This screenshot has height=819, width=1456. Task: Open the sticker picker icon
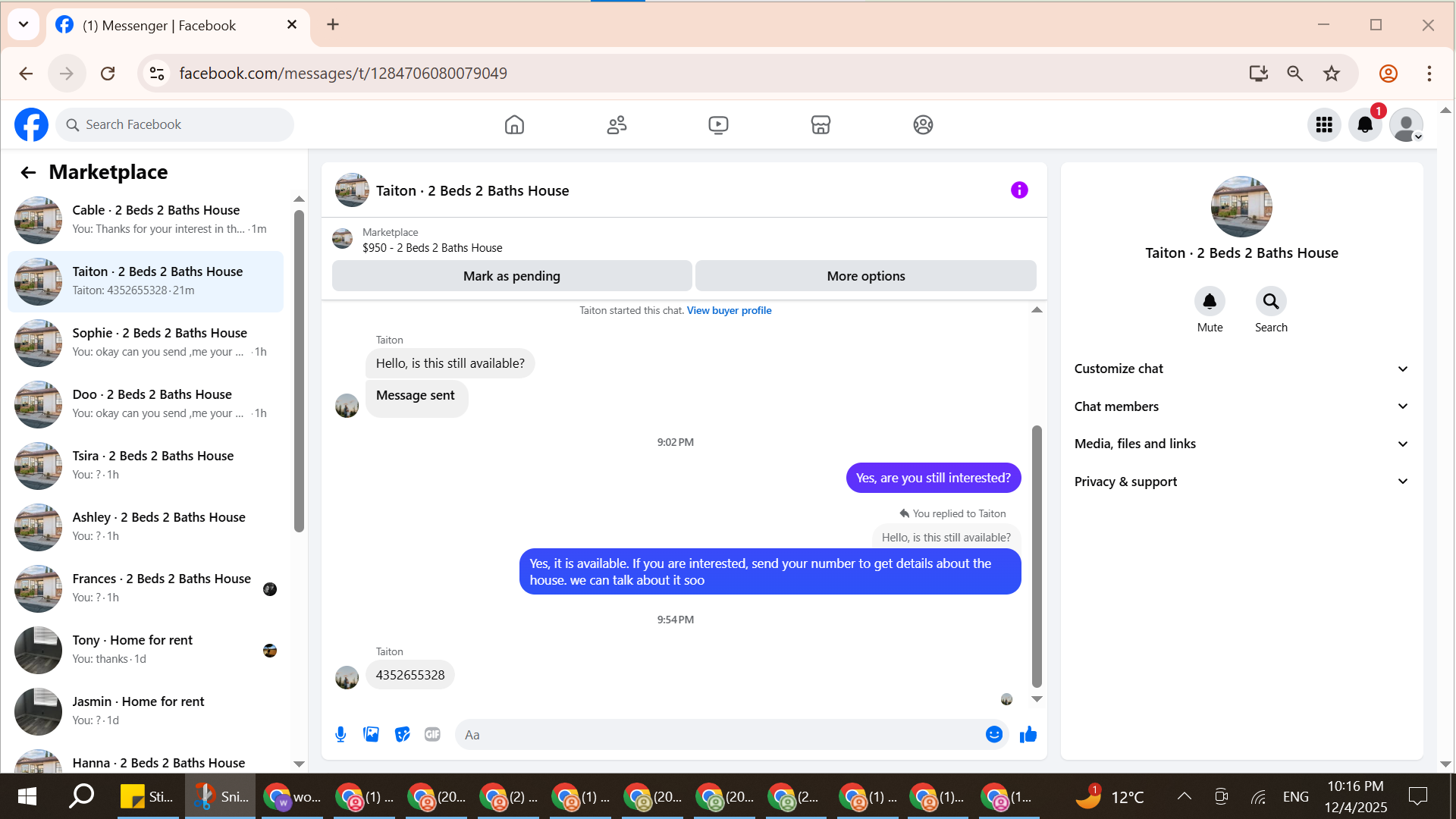click(x=402, y=734)
